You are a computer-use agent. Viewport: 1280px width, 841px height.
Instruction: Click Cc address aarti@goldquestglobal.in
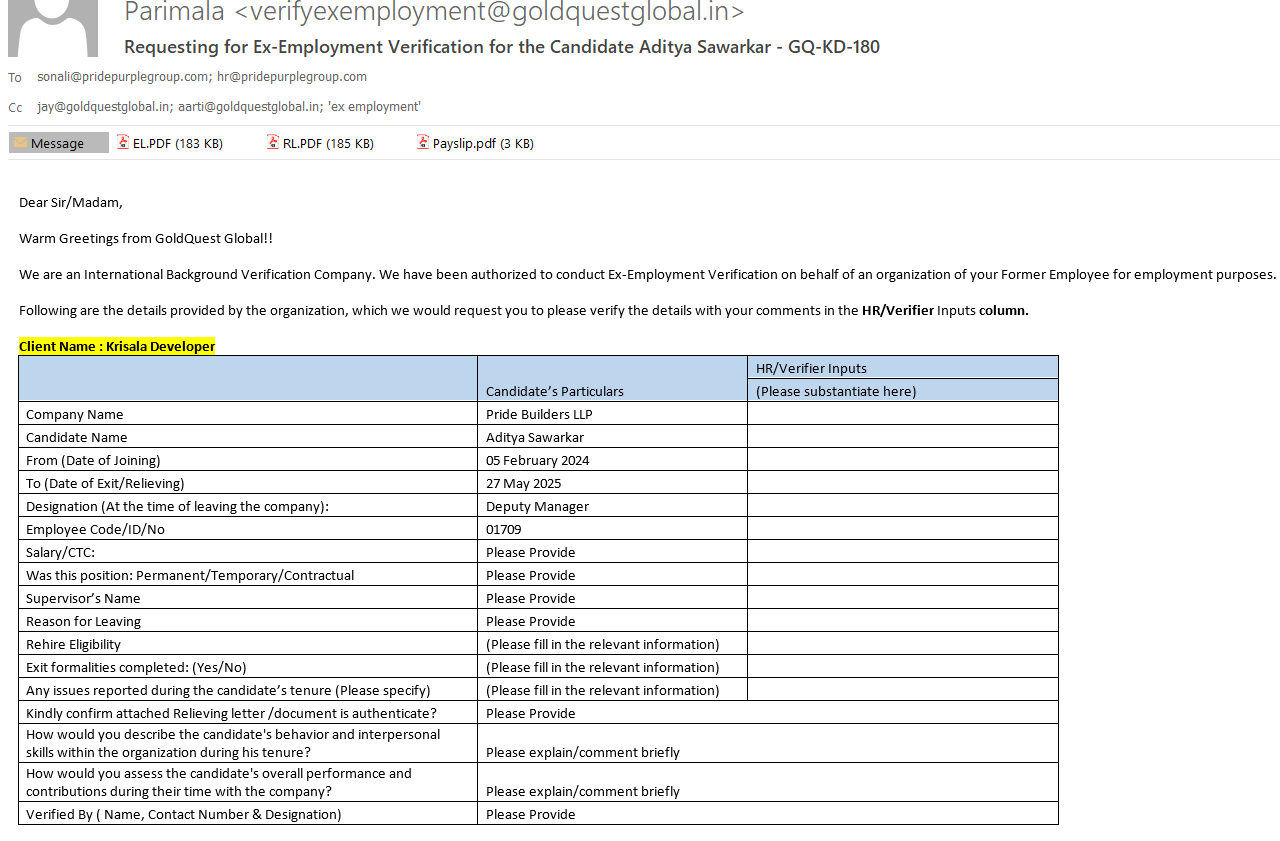249,107
